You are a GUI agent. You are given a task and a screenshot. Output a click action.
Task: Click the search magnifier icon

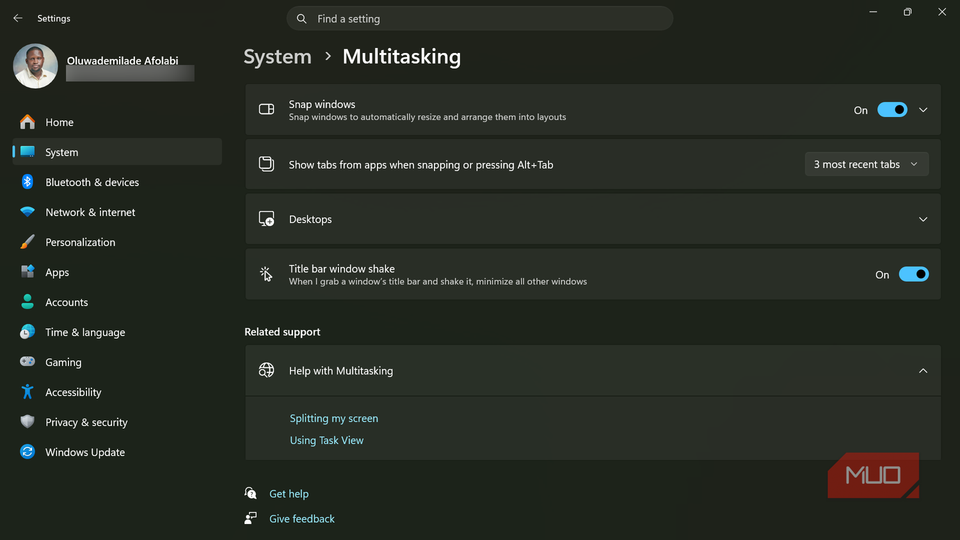pos(301,19)
